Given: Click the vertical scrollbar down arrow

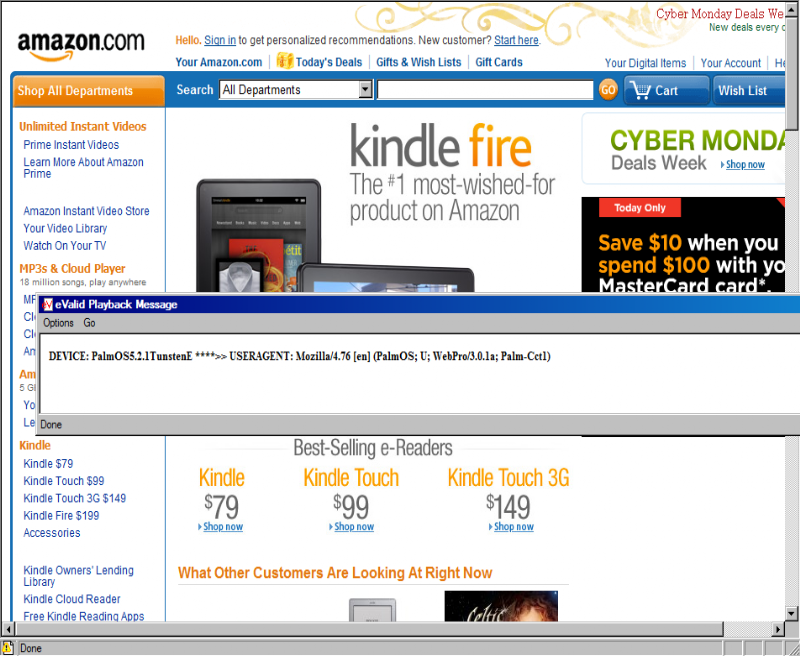Looking at the screenshot, I should (x=791, y=613).
